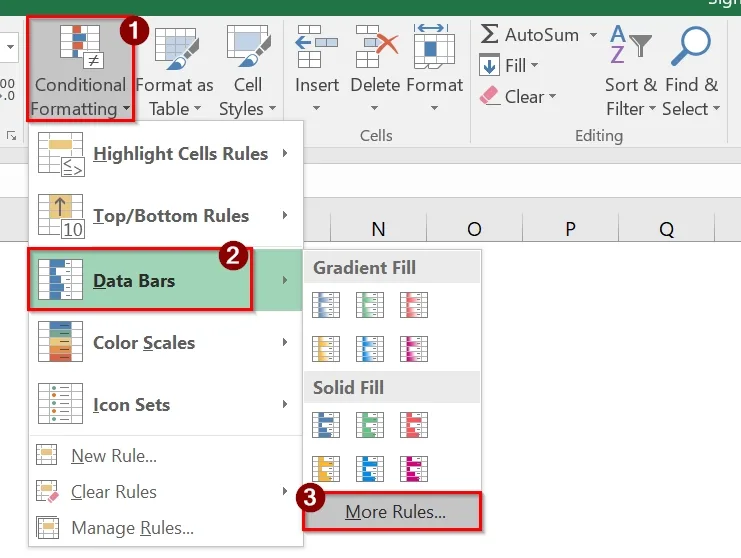This screenshot has height=558, width=741.
Task: Select column N header
Action: pos(378,229)
